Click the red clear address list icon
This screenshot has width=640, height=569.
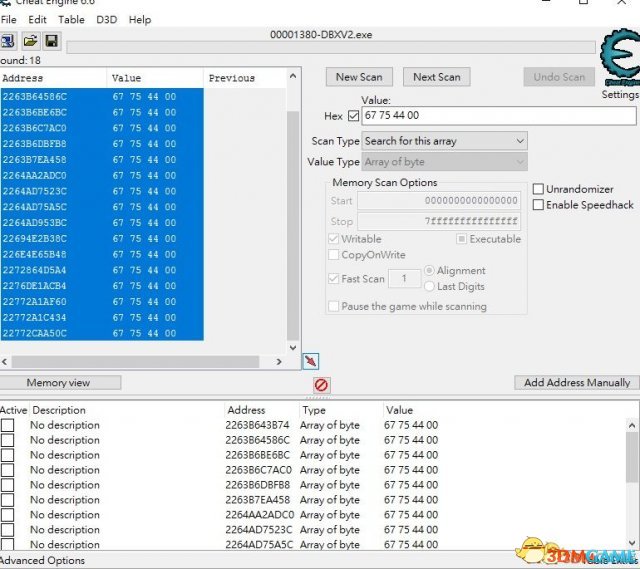pos(321,385)
